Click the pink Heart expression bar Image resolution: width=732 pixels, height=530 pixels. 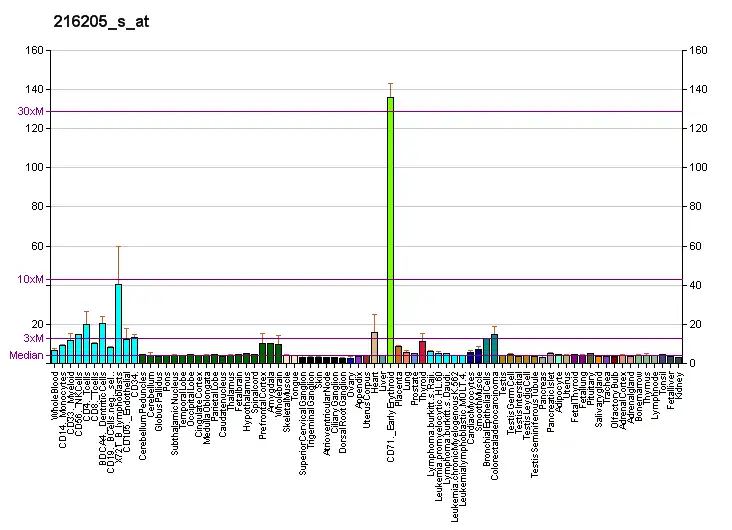point(374,346)
